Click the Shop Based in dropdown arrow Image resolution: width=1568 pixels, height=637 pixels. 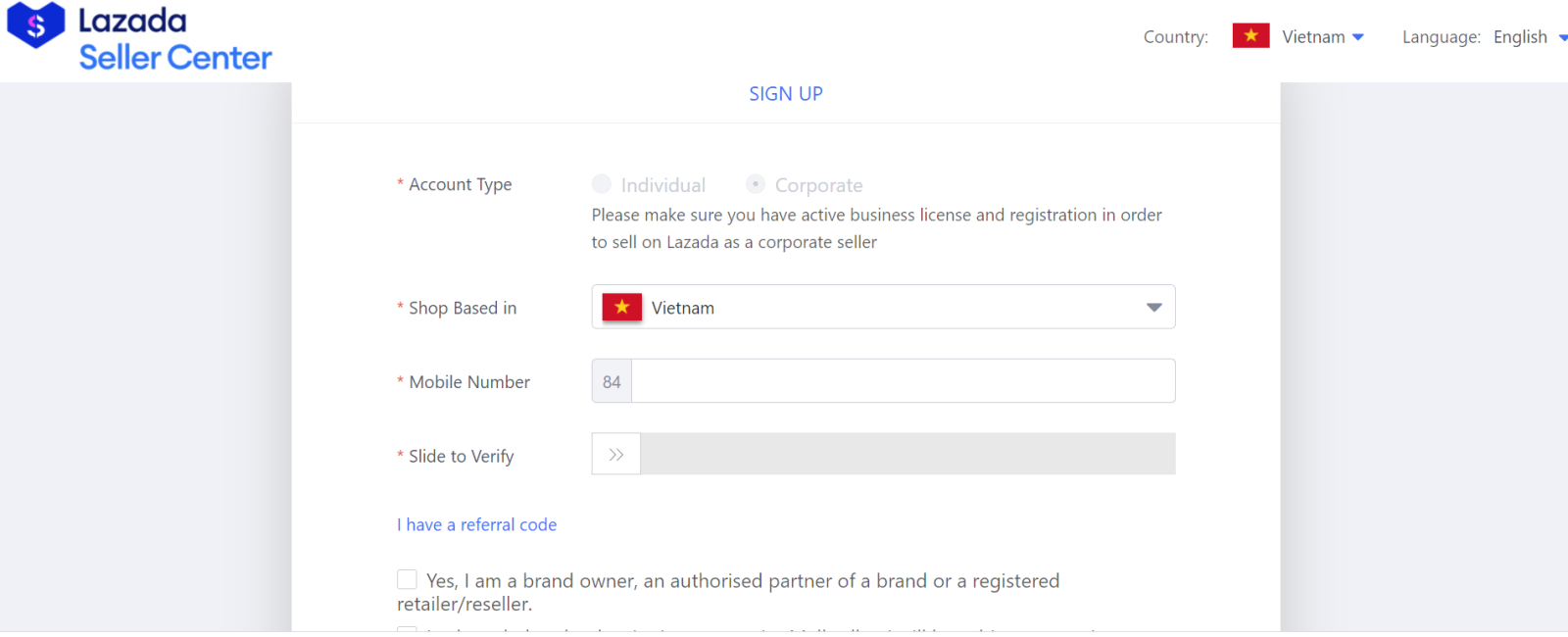pyautogui.click(x=1153, y=308)
